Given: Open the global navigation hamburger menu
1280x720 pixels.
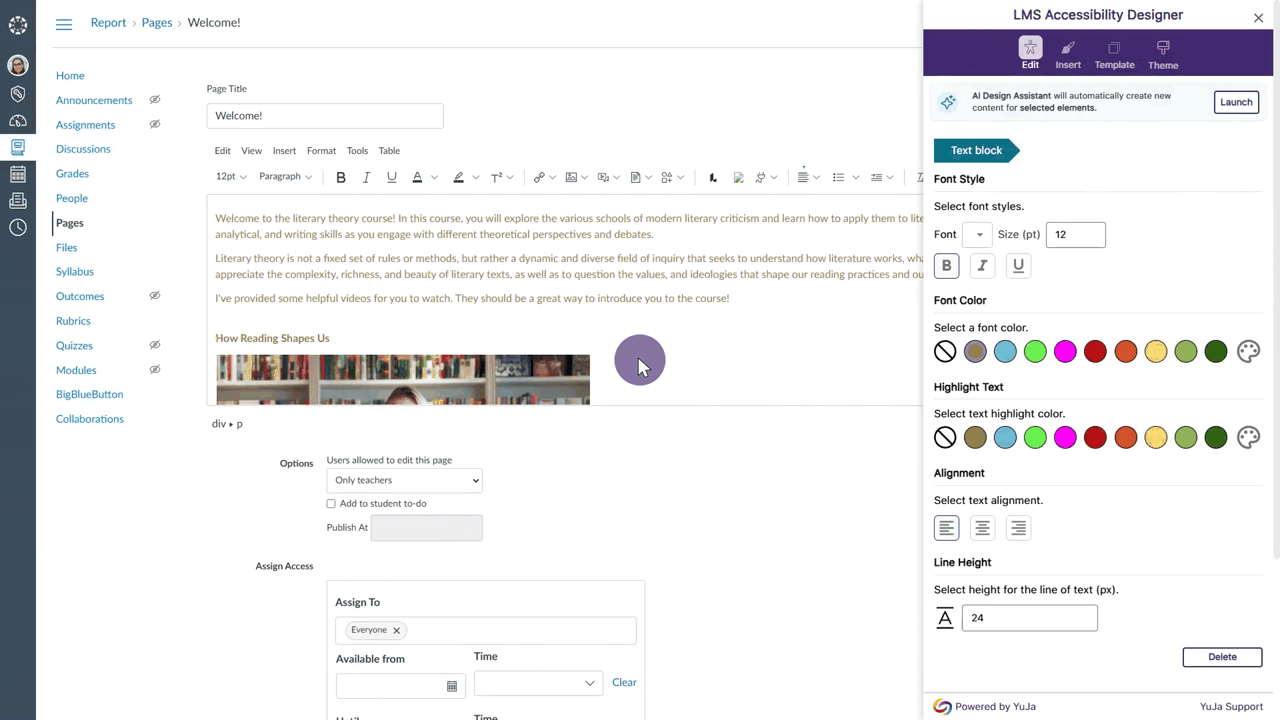Looking at the screenshot, I should pyautogui.click(x=64, y=24).
